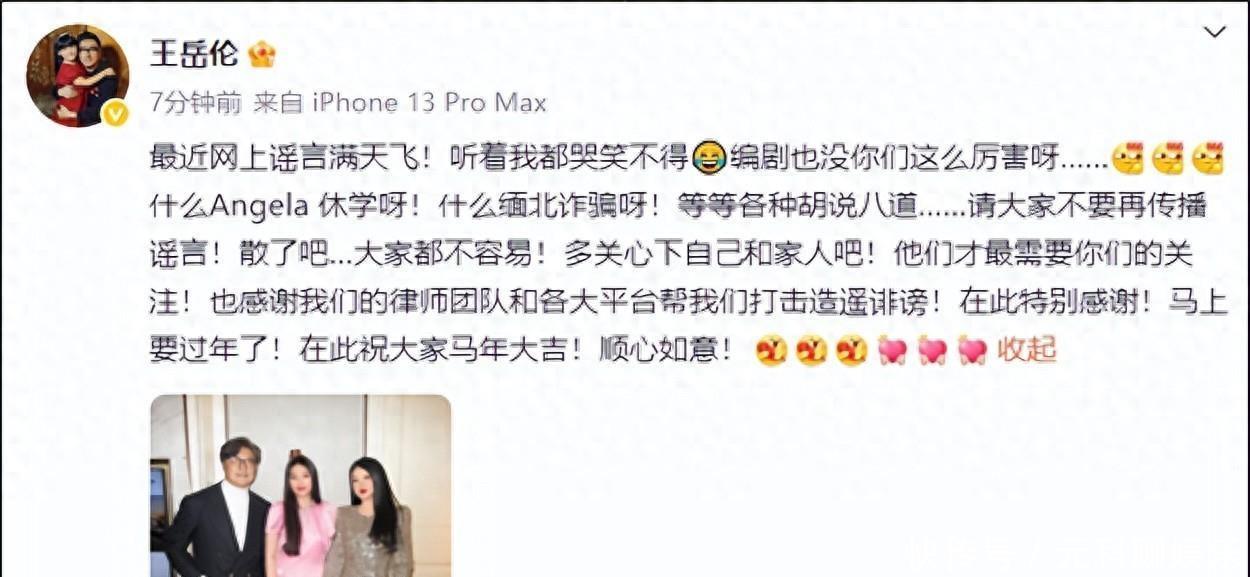Click the crown membership icon beside 王岳伦

[262, 53]
